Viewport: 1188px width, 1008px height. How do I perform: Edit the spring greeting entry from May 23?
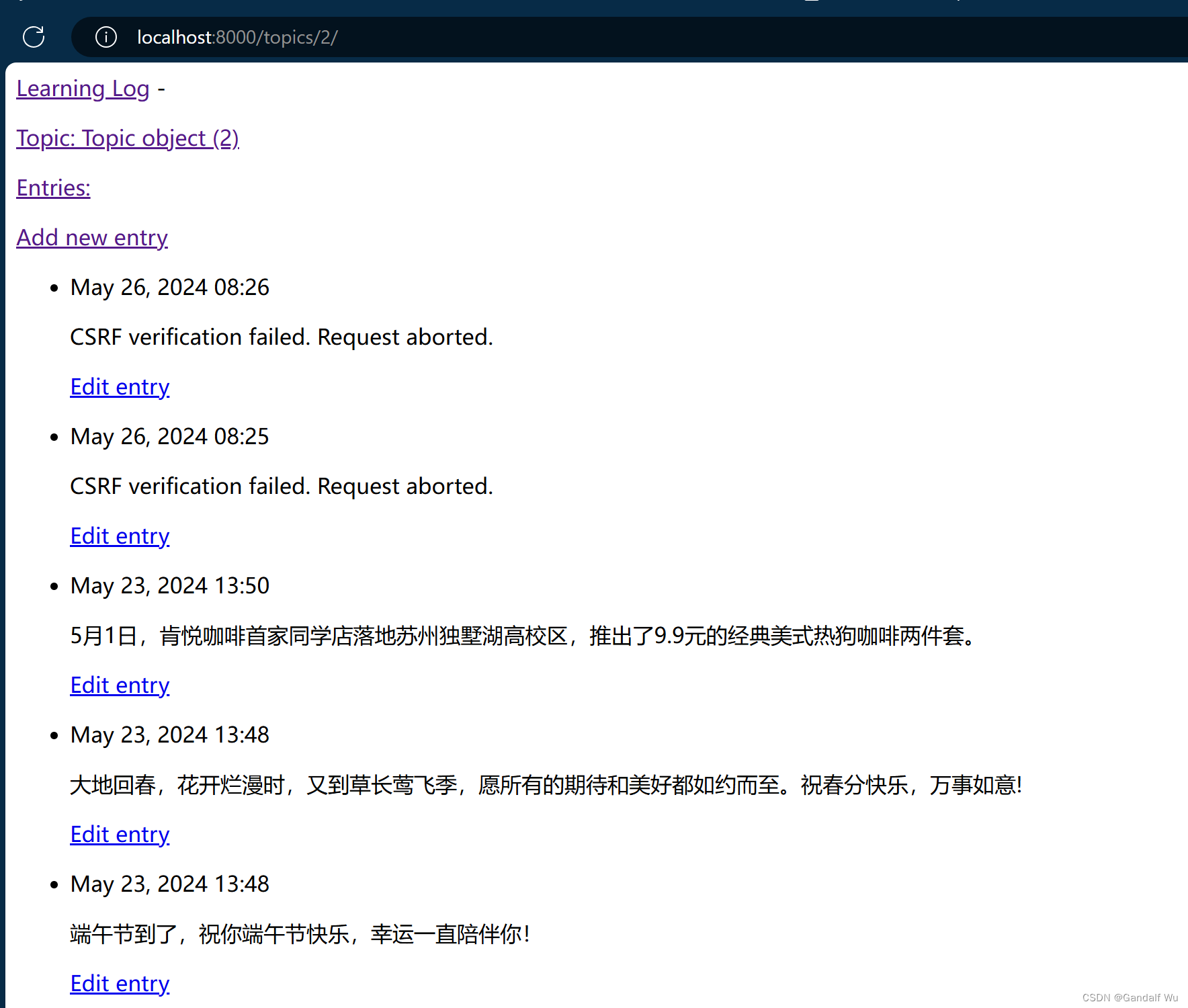119,834
